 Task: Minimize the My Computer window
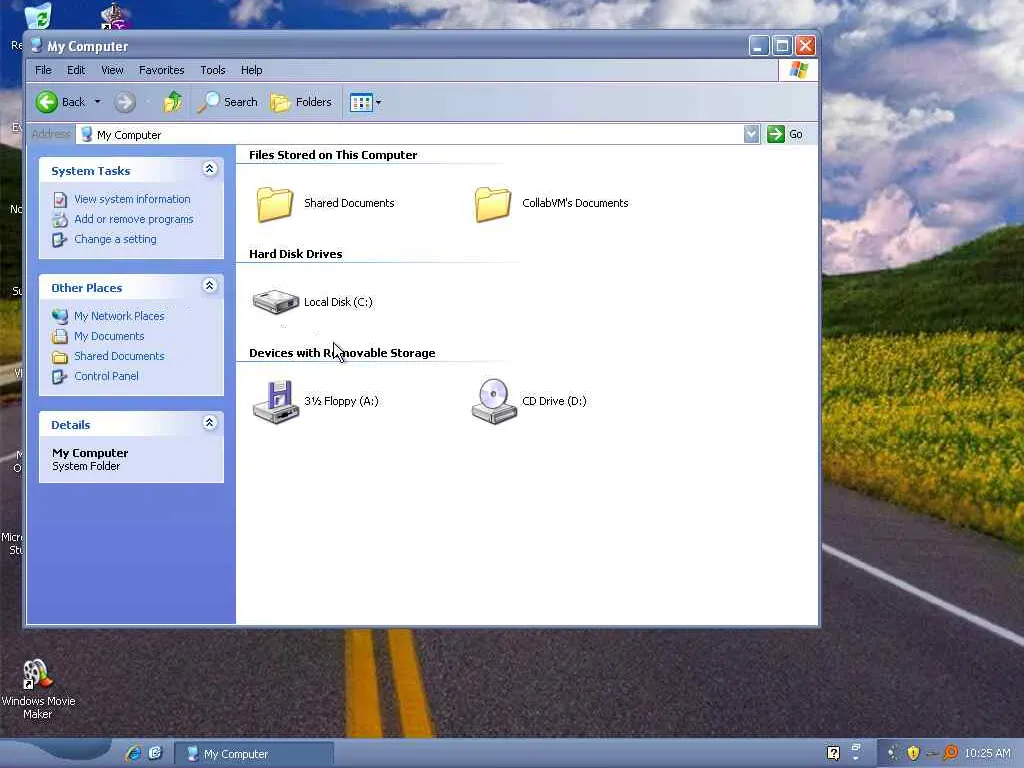759,46
